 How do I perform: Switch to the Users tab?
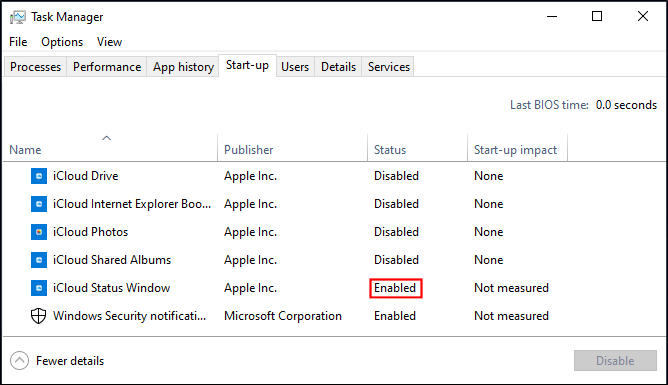295,67
